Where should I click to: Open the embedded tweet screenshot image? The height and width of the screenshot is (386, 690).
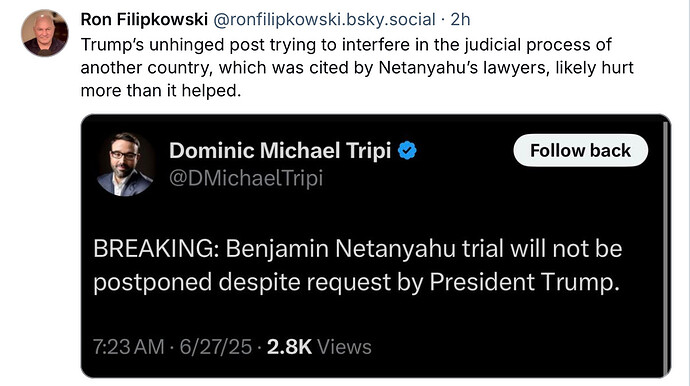[376, 246]
